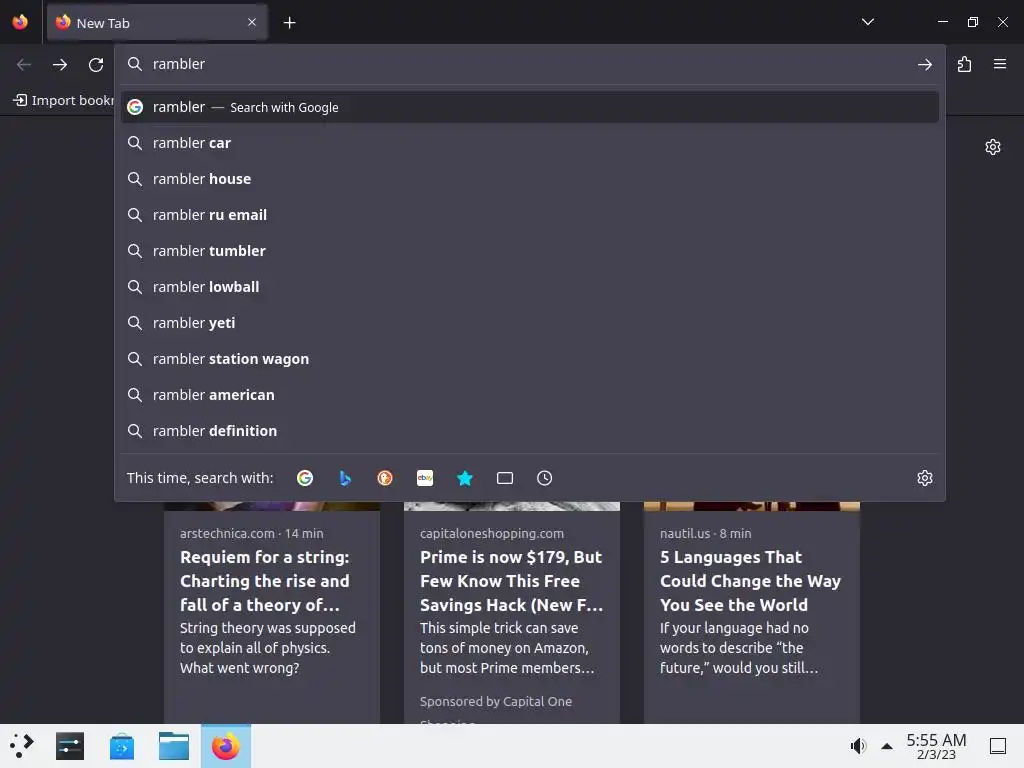Search this time with eBay icon
Viewport: 1024px width, 768px height.
click(x=425, y=478)
